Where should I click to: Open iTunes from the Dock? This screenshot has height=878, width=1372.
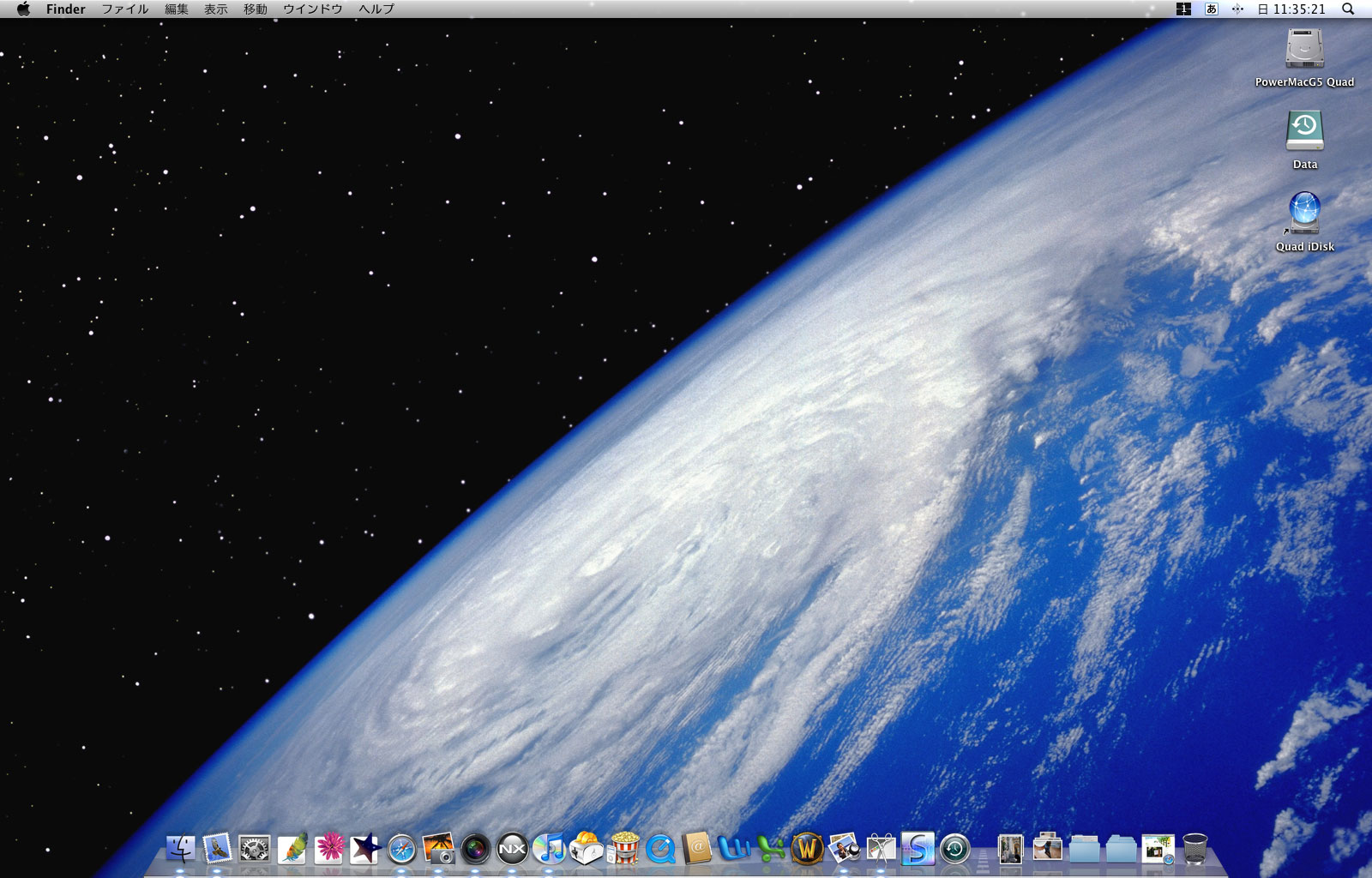549,849
